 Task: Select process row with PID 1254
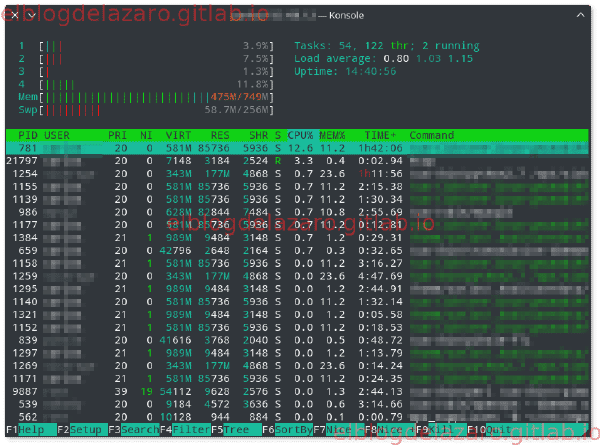coord(297,174)
